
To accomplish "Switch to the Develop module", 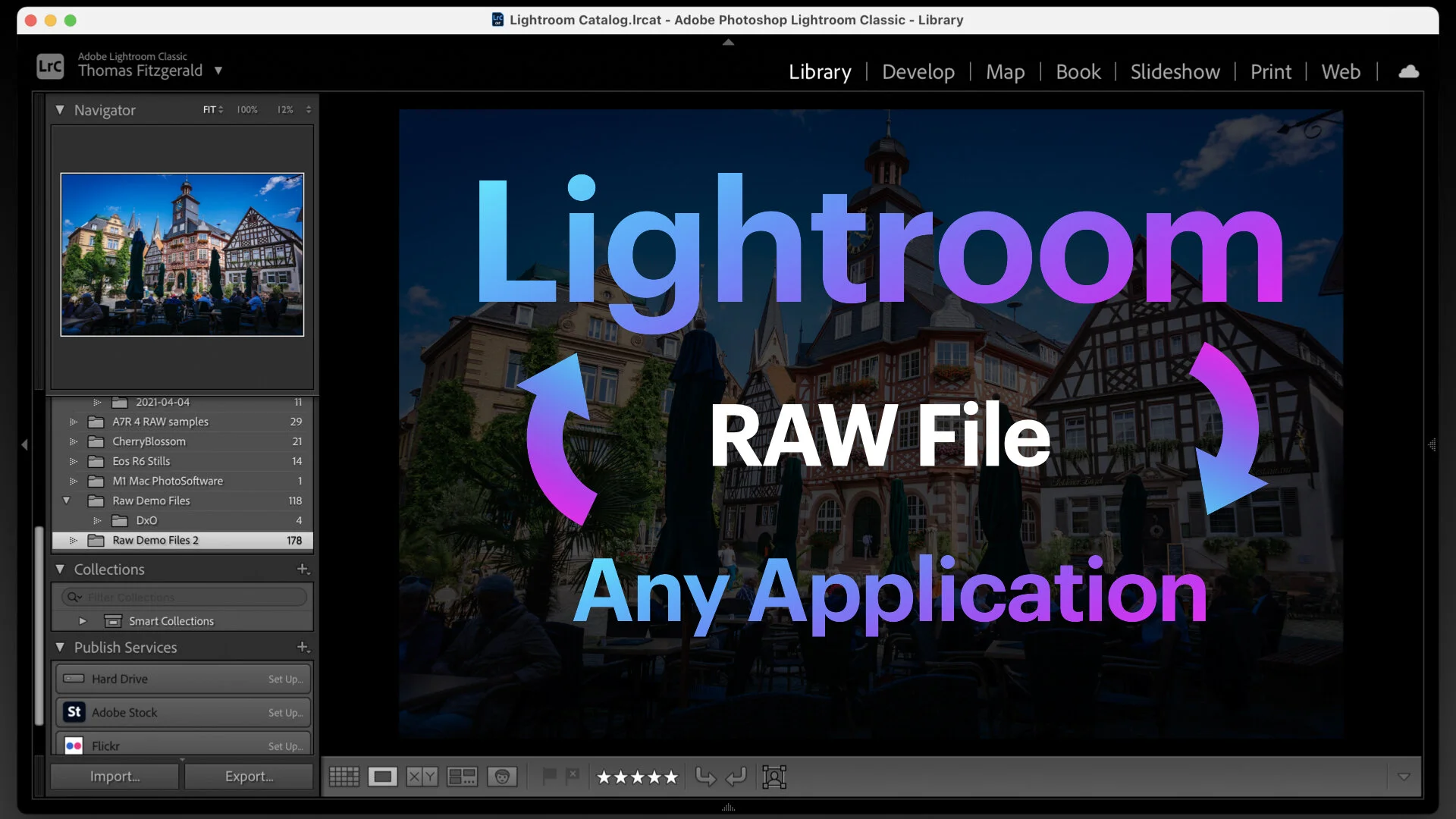I will pos(918,71).
